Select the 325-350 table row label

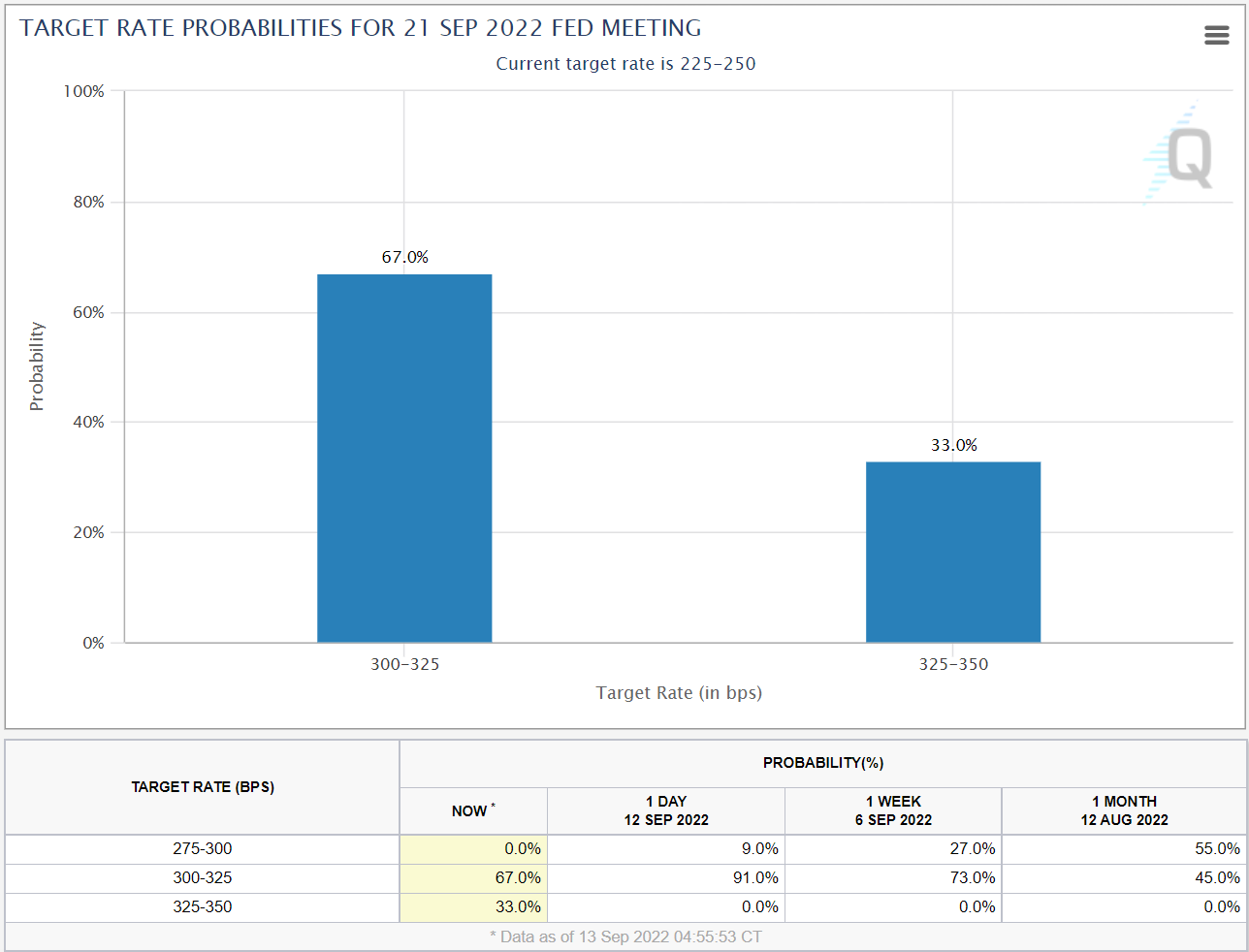[203, 906]
